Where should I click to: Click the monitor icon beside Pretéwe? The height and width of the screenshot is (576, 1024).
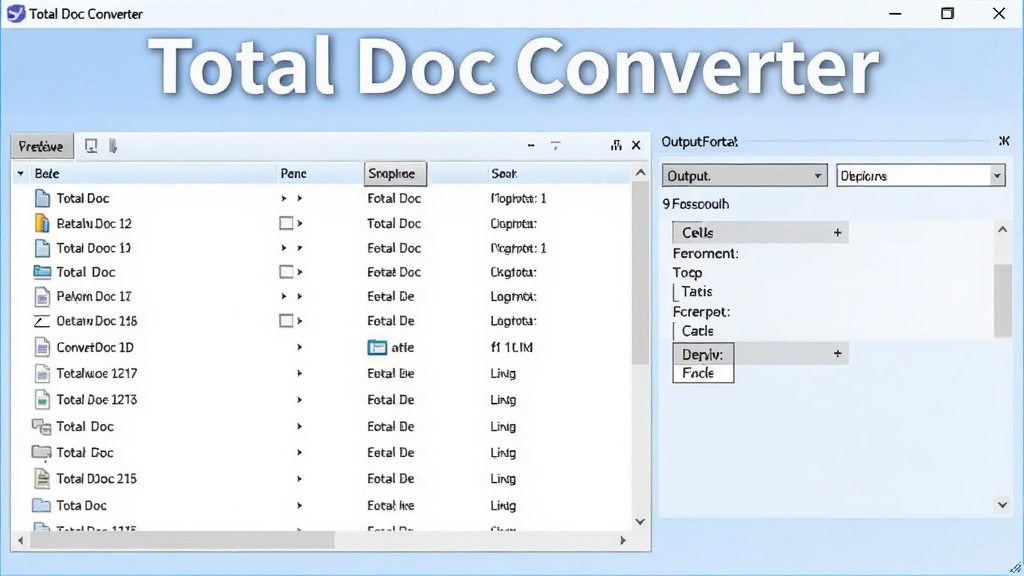pyautogui.click(x=91, y=146)
